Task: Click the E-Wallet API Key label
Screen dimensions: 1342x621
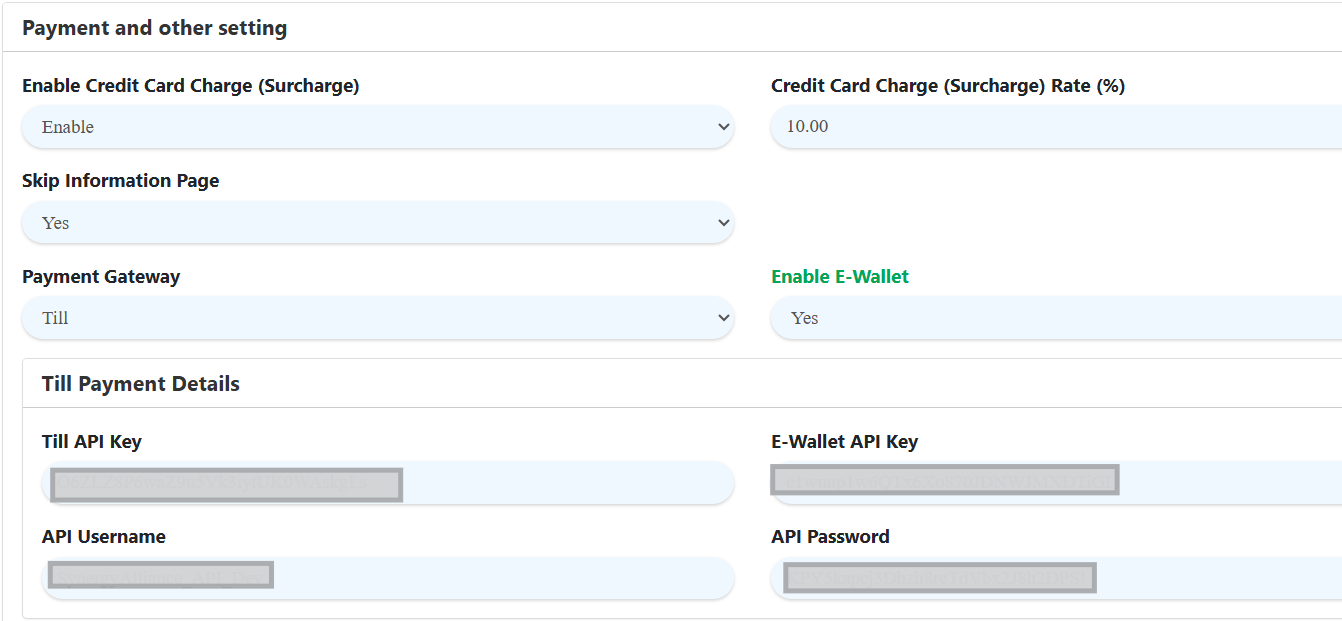Action: click(x=844, y=442)
